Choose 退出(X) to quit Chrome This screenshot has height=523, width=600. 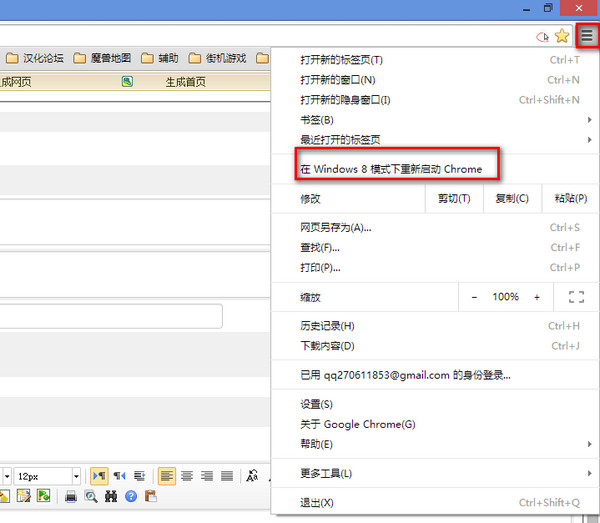click(x=435, y=502)
